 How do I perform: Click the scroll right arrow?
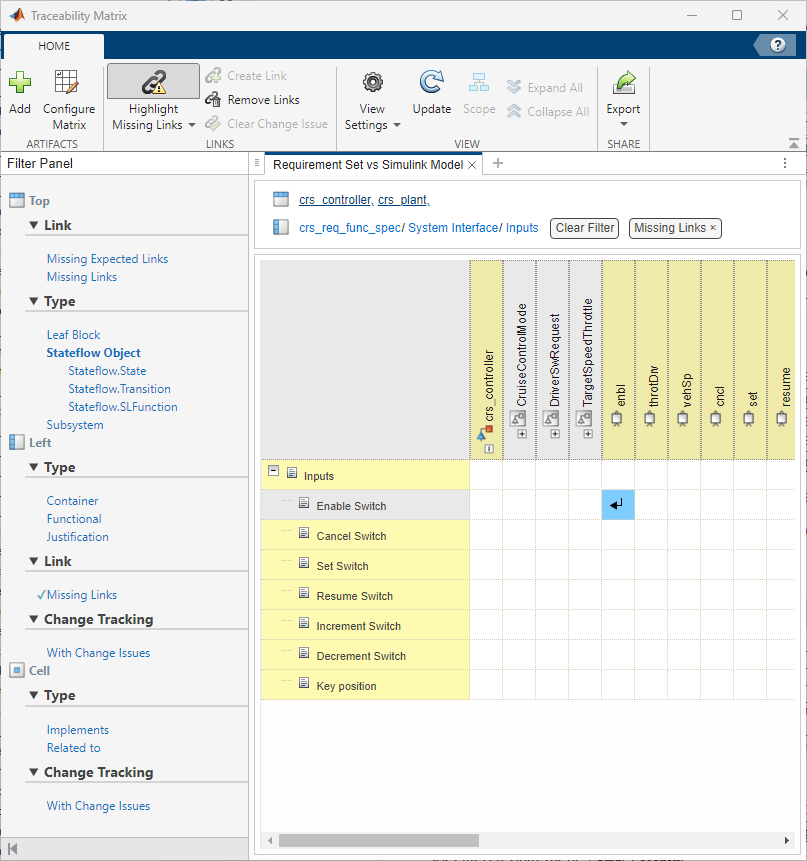(787, 841)
